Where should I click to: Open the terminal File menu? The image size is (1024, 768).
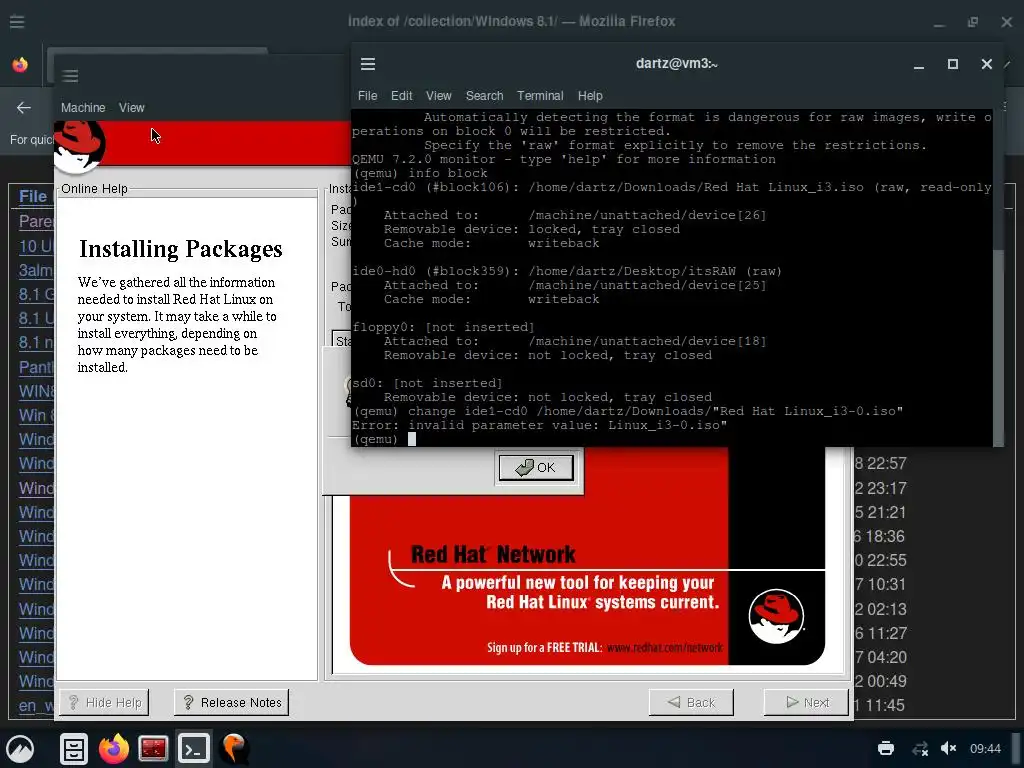click(x=367, y=96)
